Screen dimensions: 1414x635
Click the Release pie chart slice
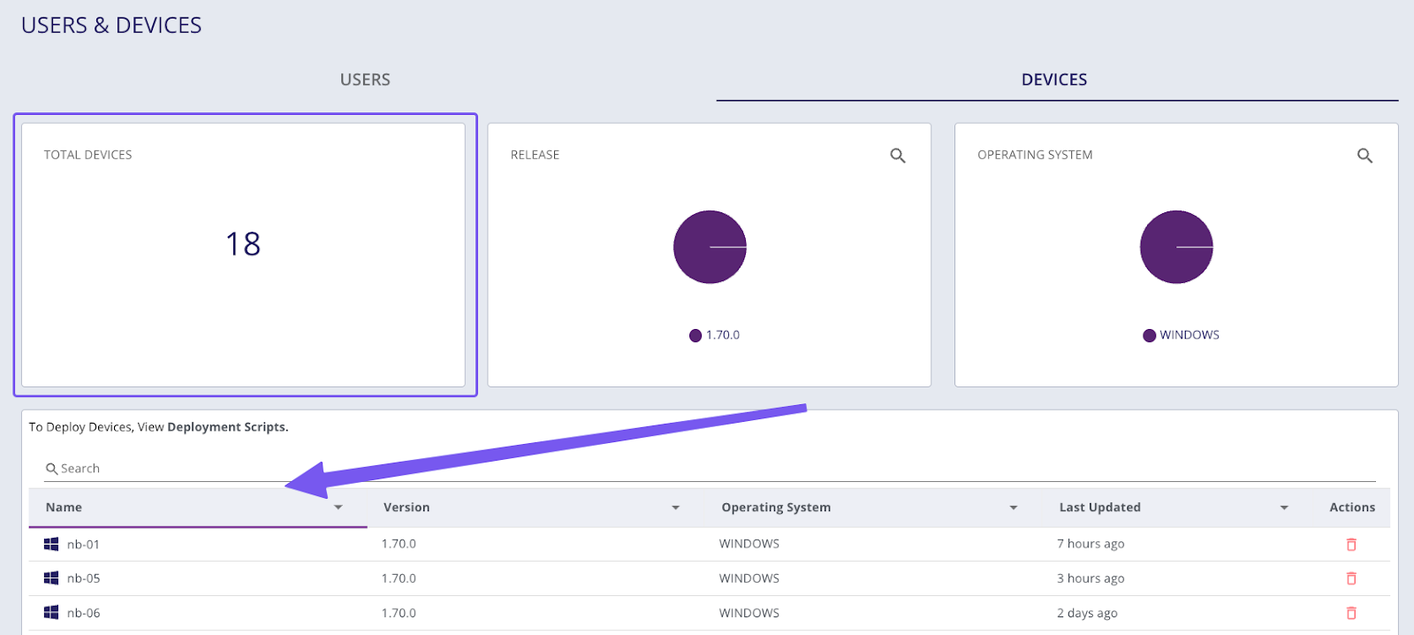pos(710,246)
